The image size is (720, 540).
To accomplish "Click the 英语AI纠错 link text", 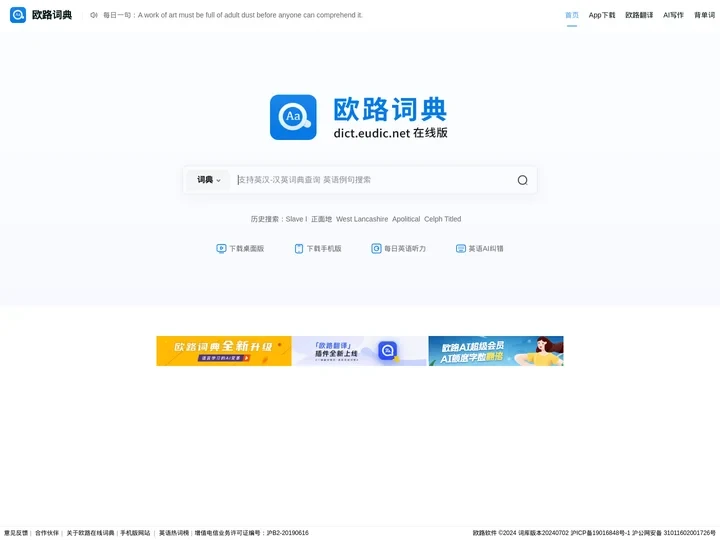I will point(486,248).
